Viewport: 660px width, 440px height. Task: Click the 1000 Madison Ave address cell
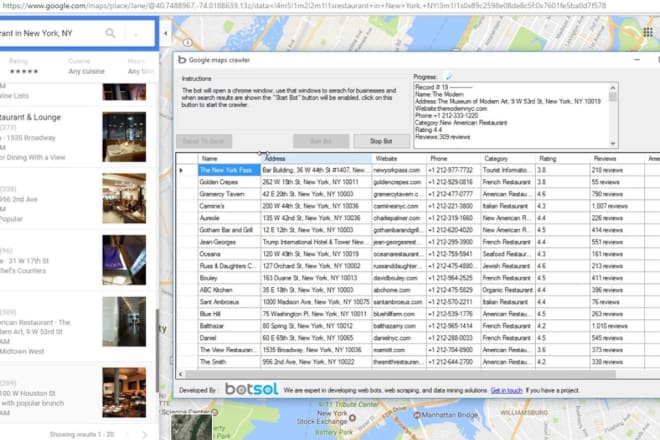tap(316, 302)
